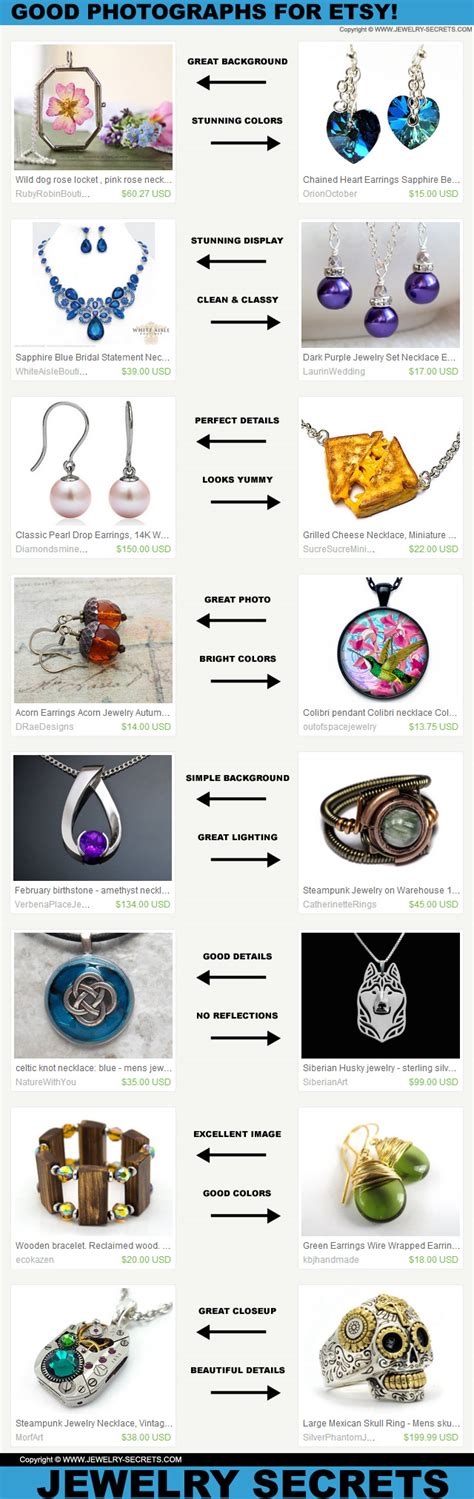
Task: Open the DRaeDesigns shop link
Action: [x=45, y=727]
